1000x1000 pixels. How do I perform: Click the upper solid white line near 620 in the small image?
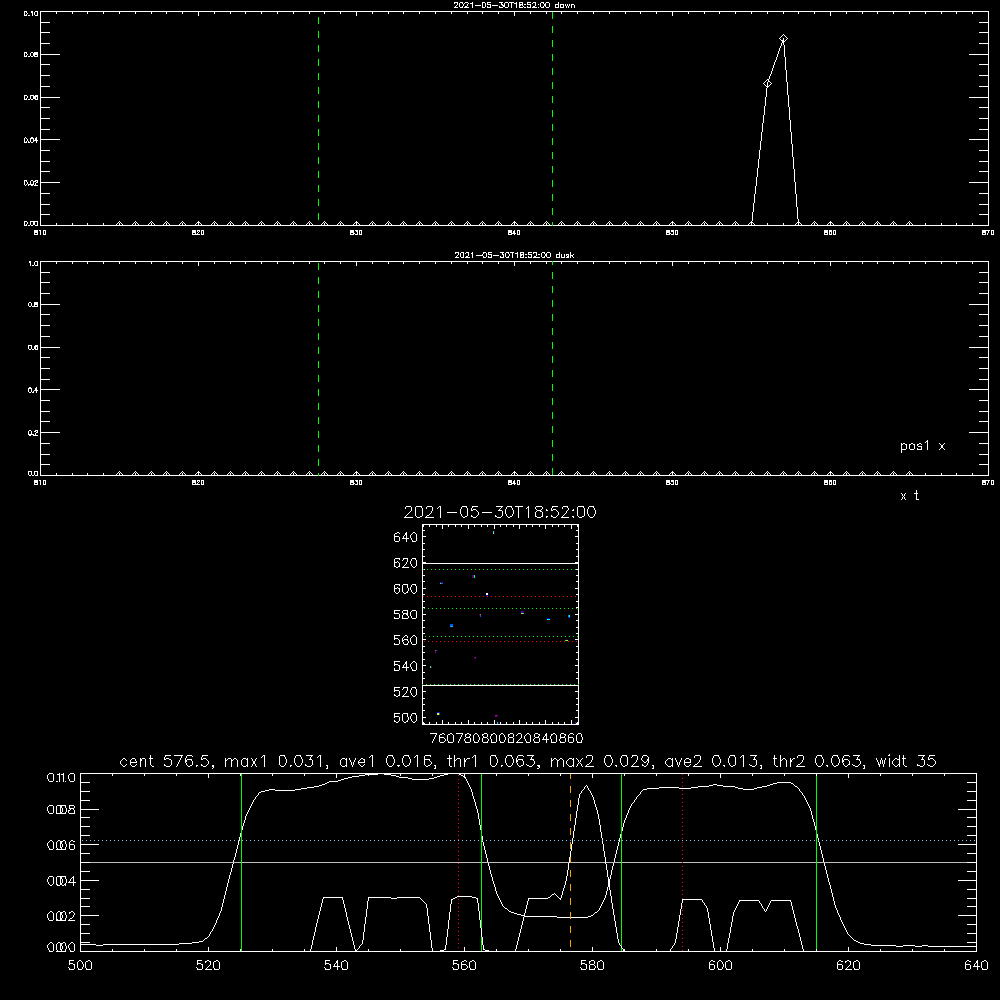500,564
